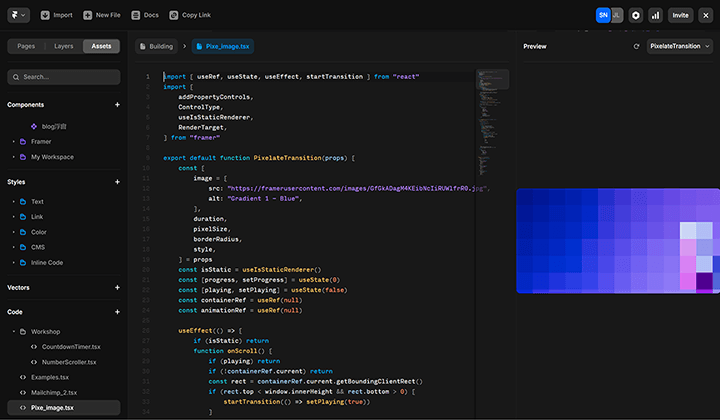Screen dimensions: 720x420
Task: Add a new style with plus
Action: click(x=117, y=182)
